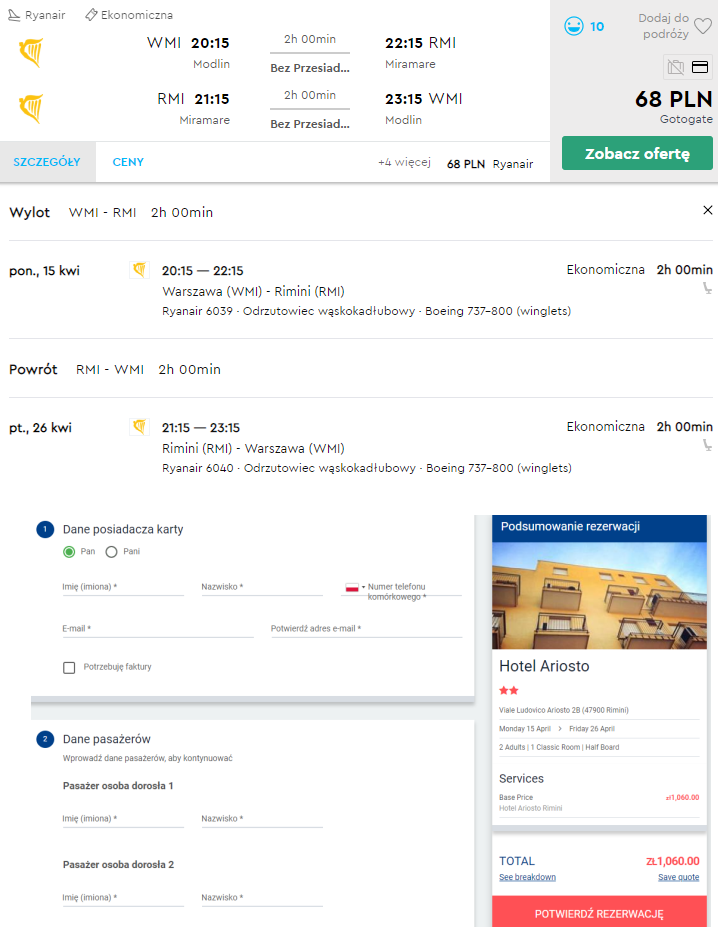This screenshot has width=718, height=927.
Task: Click the seat icon on the return flight
Action: coord(707,446)
